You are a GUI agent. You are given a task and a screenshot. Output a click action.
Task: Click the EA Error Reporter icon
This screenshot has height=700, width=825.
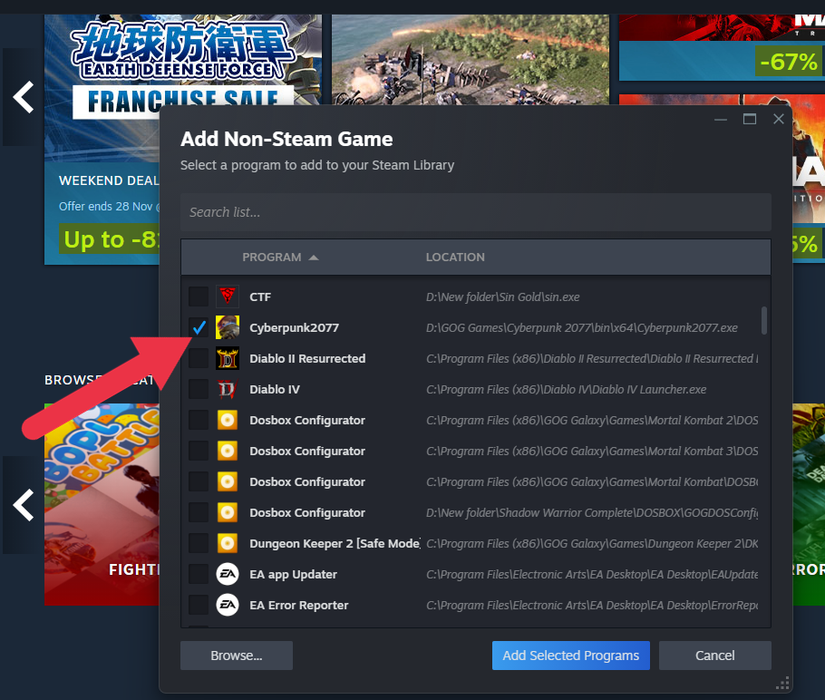tap(224, 605)
